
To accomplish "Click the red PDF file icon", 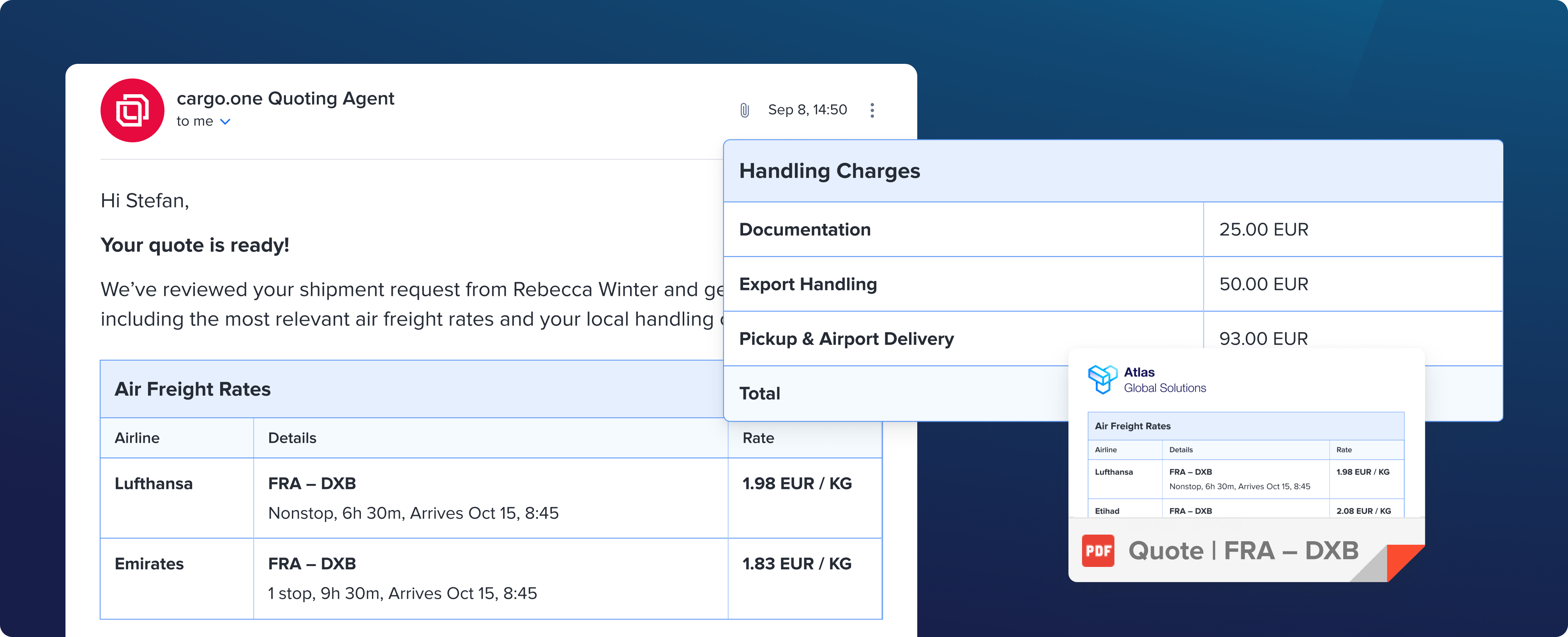I will click(1097, 551).
